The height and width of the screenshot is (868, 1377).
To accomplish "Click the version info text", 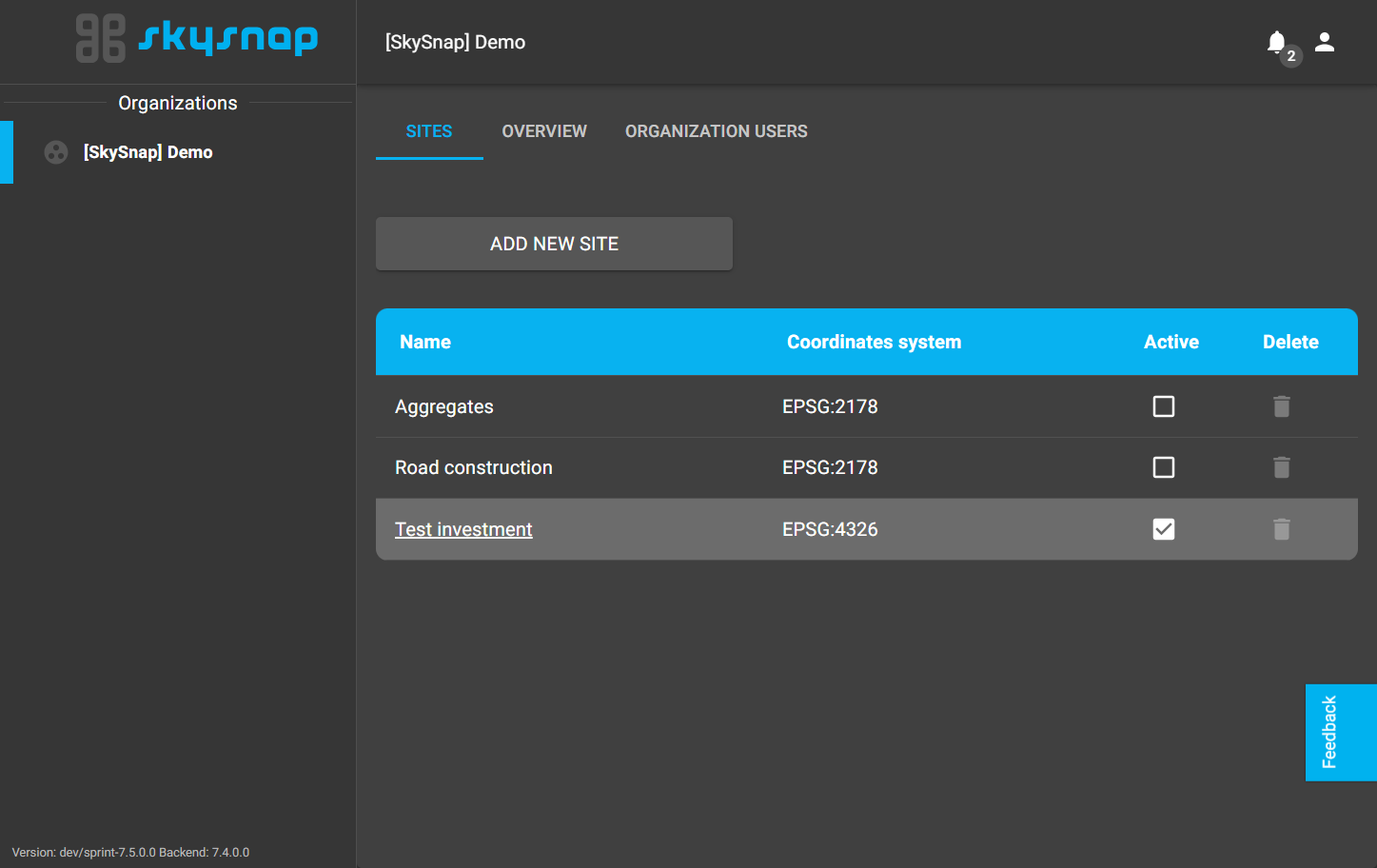I will (x=130, y=853).
